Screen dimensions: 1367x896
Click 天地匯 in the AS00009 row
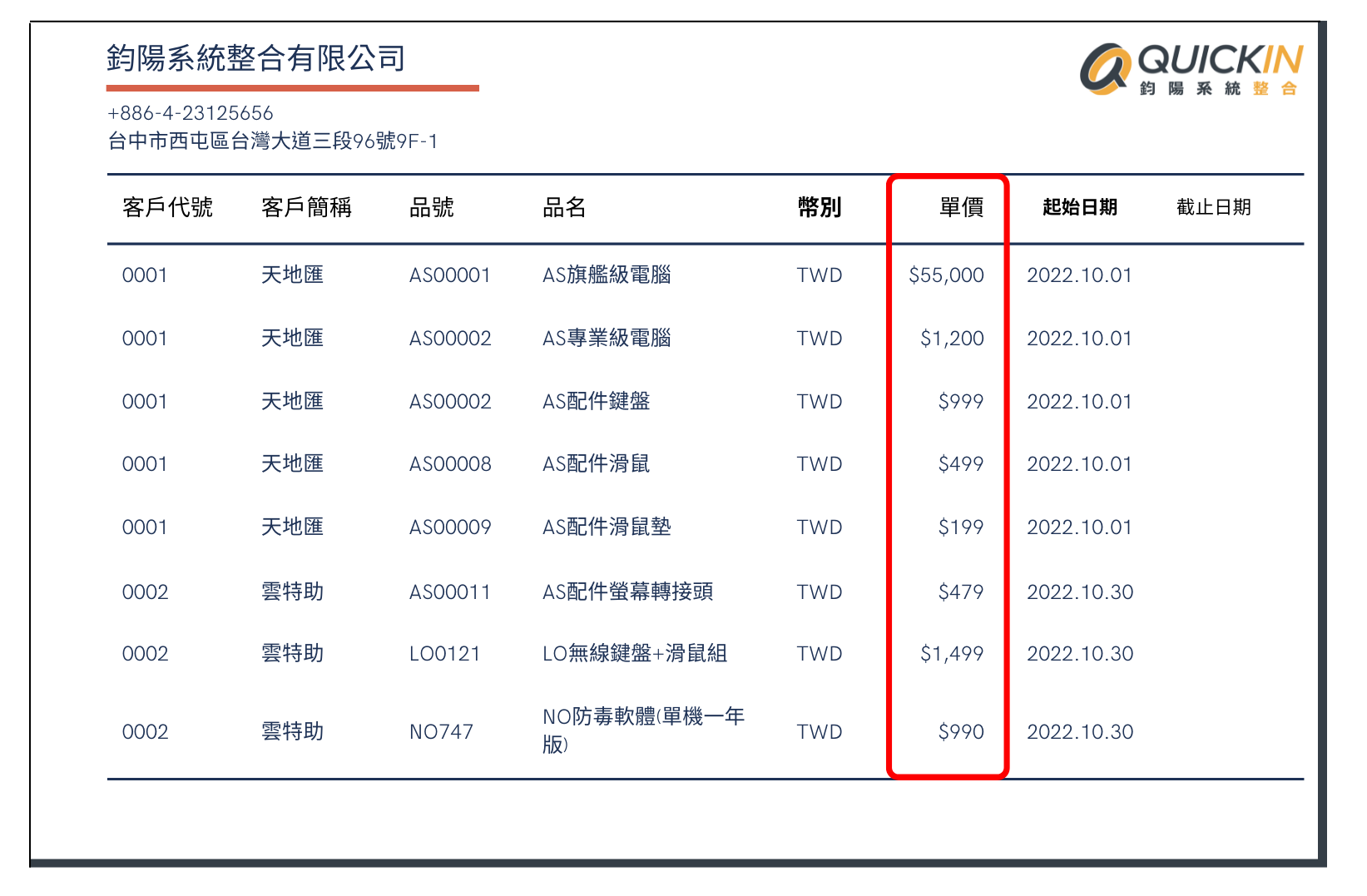pos(292,527)
